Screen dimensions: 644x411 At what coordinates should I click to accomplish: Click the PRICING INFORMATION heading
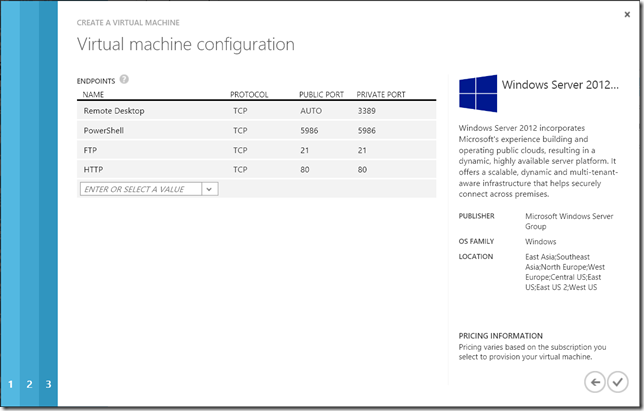click(x=501, y=336)
